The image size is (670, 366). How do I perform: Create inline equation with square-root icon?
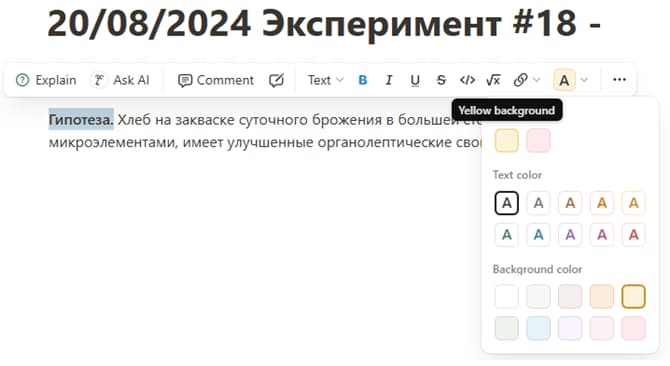[493, 80]
